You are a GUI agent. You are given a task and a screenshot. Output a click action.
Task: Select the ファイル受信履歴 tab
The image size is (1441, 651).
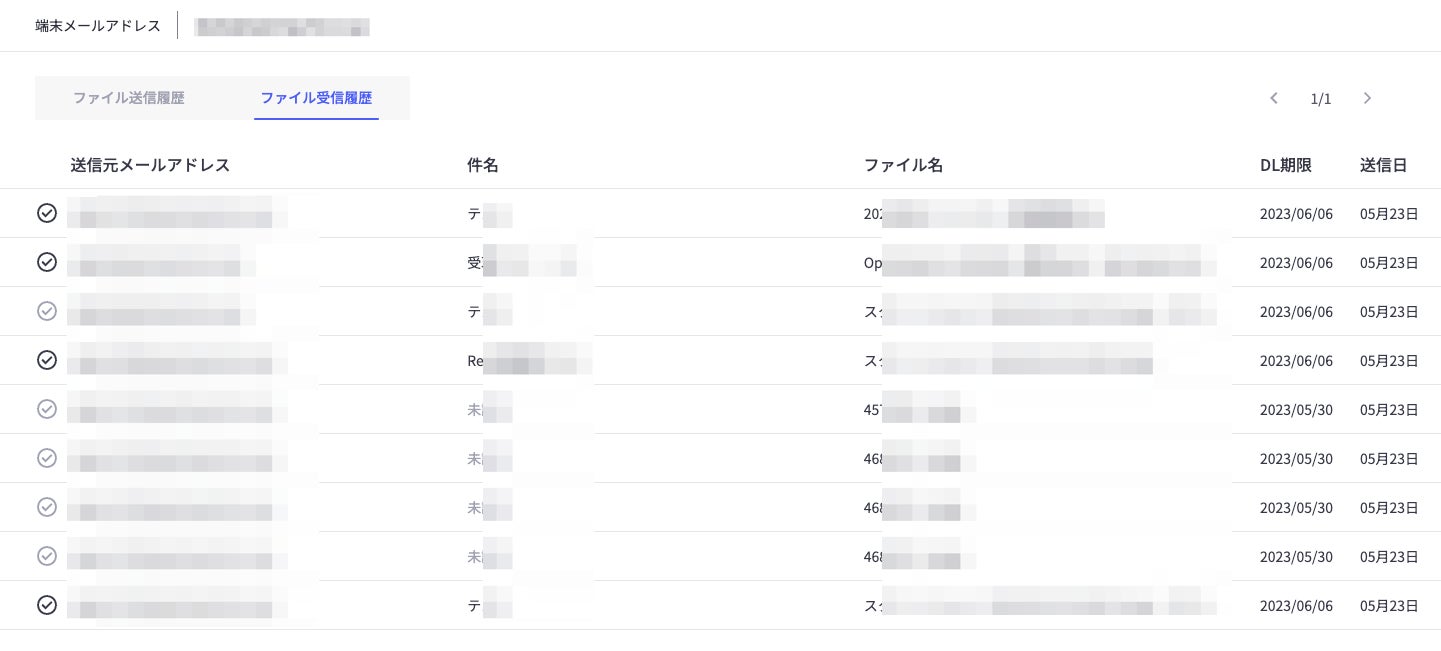click(316, 98)
